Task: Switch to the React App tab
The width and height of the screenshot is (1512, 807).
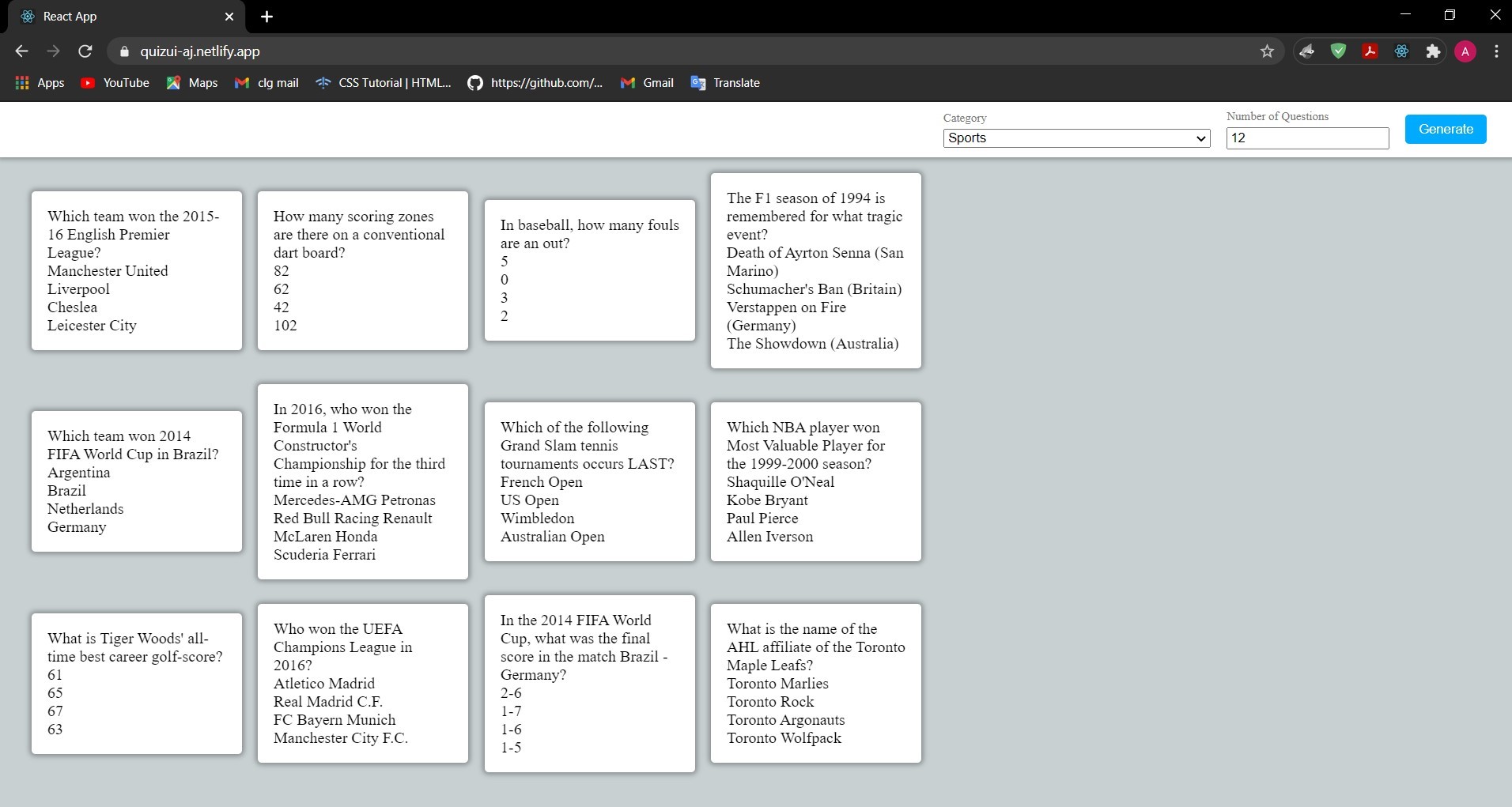Action: coord(119,16)
